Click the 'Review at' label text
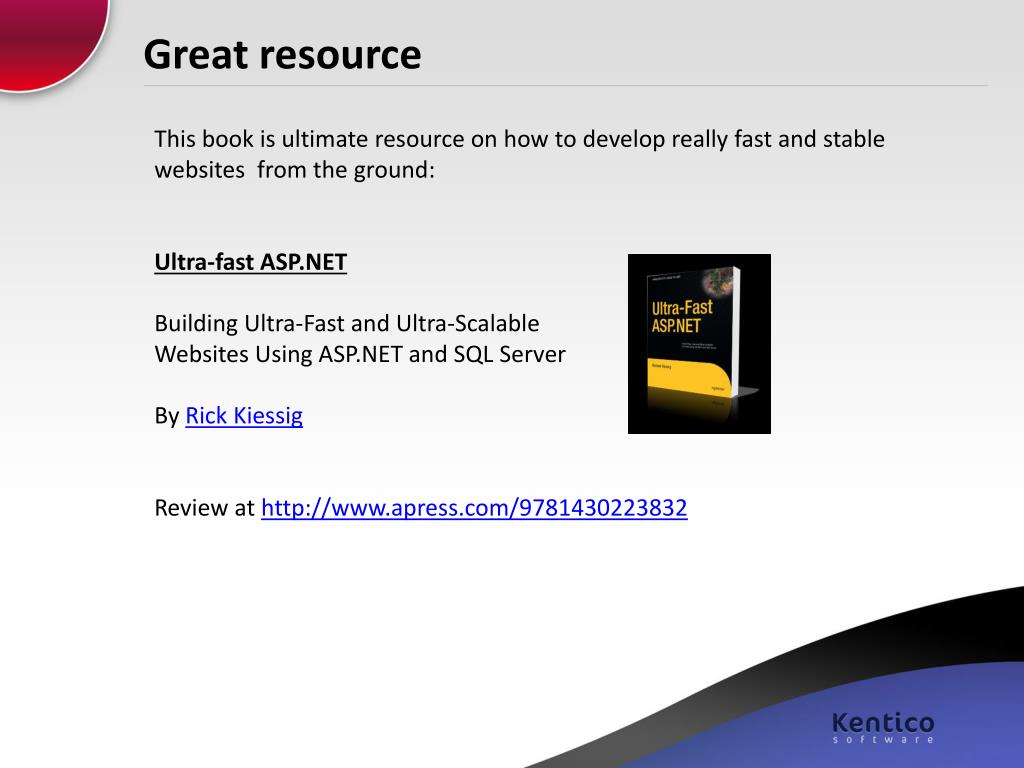 point(204,508)
